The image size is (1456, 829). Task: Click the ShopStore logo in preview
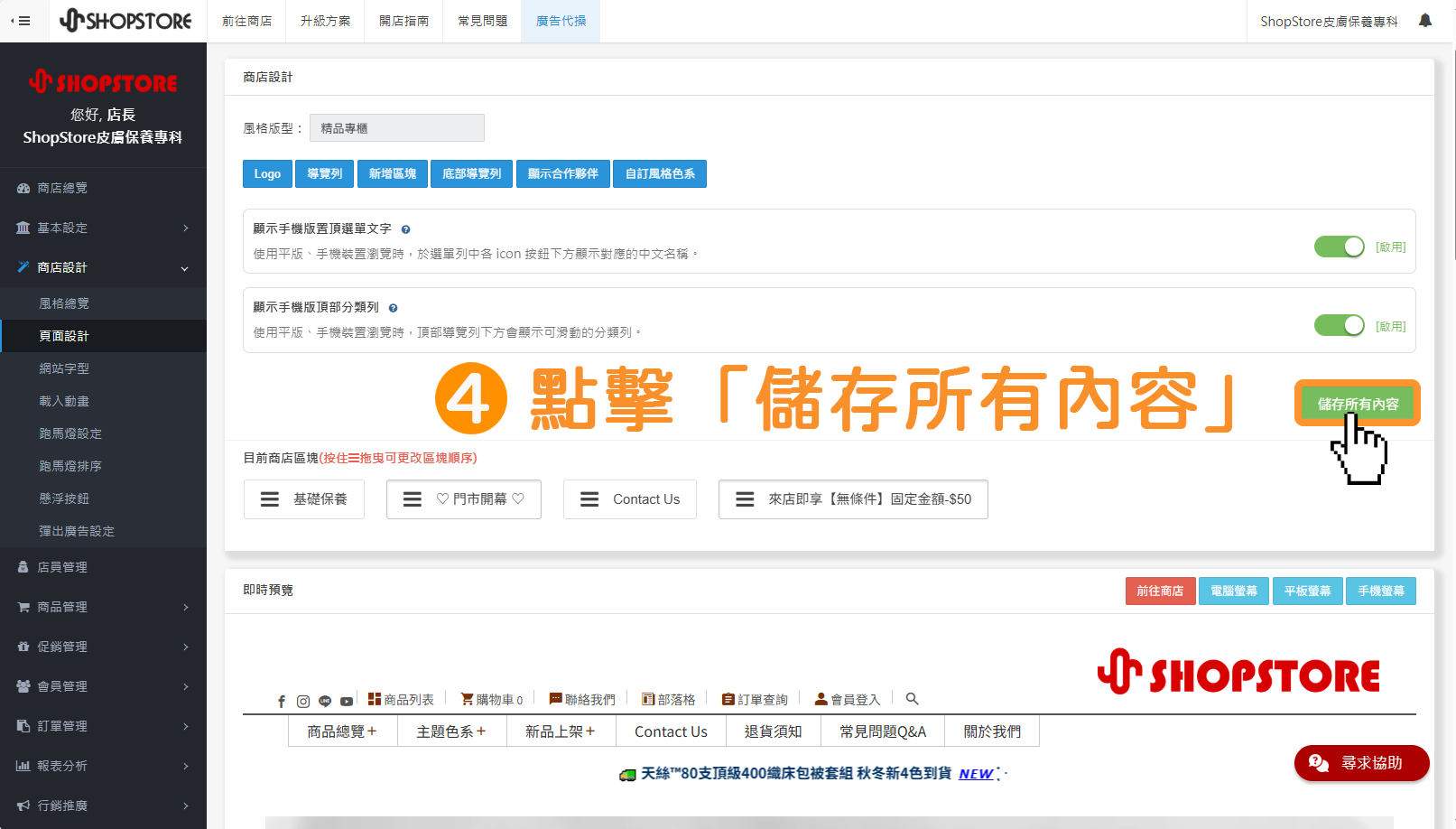pyautogui.click(x=1238, y=672)
